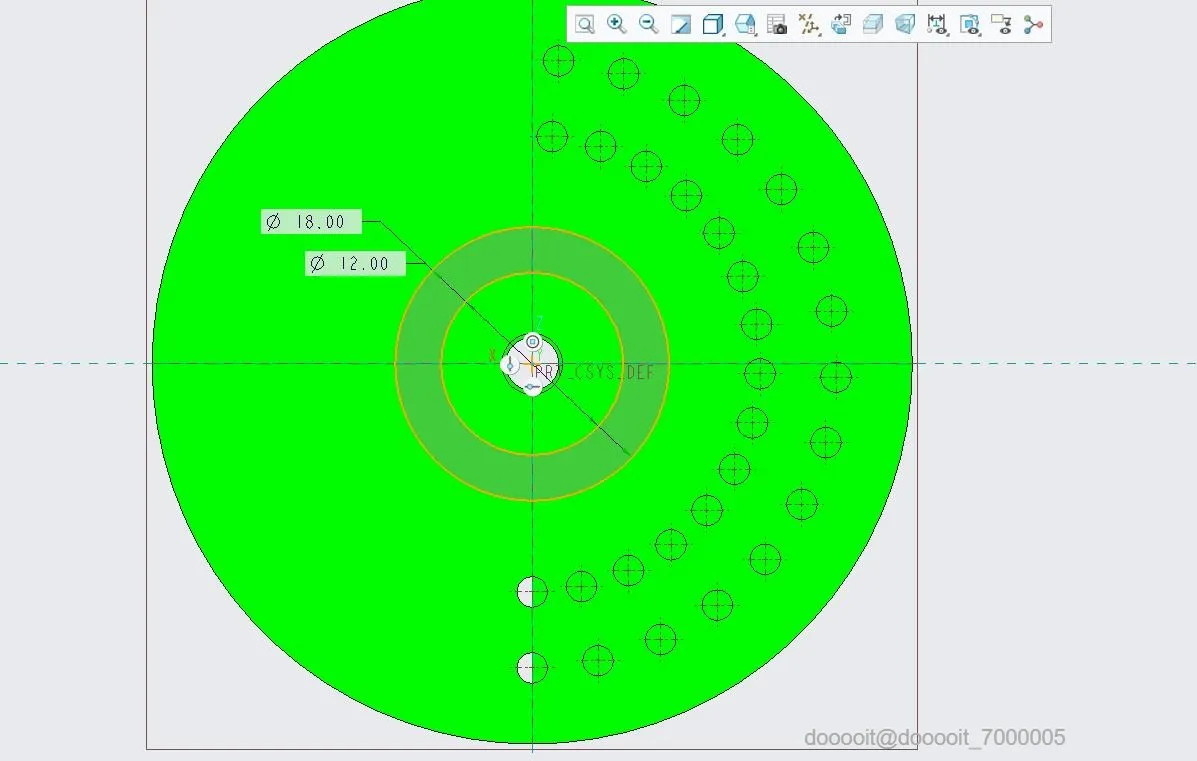Click the Sketch View orientation icon
This screenshot has width=1197, height=761.
[841, 24]
